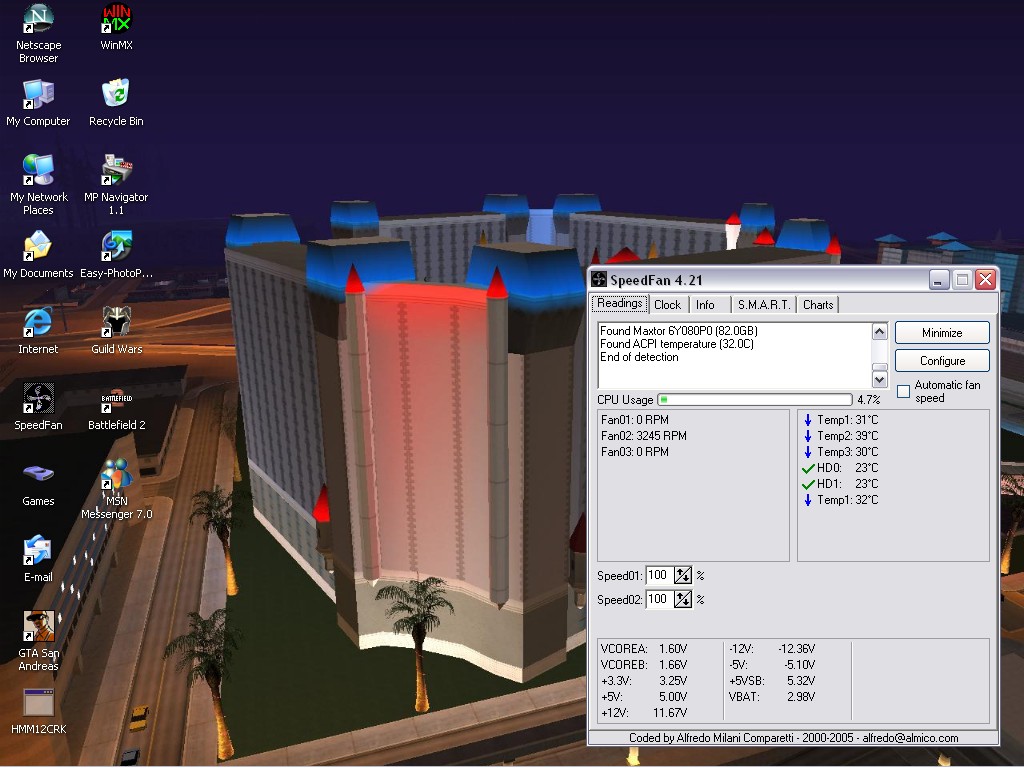The height and width of the screenshot is (768, 1024).
Task: Enable Automatic fan speed checkbox
Action: pos(904,391)
